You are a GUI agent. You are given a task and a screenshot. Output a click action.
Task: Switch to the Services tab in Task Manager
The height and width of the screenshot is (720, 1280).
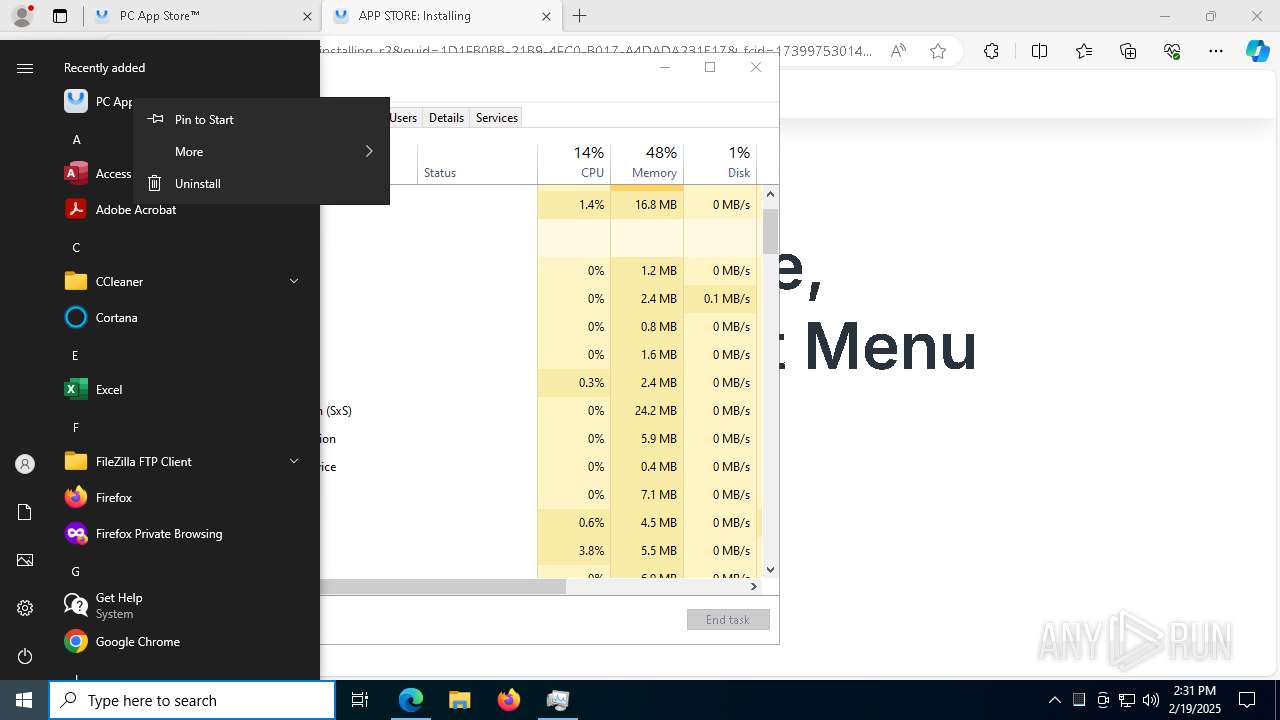click(x=497, y=117)
